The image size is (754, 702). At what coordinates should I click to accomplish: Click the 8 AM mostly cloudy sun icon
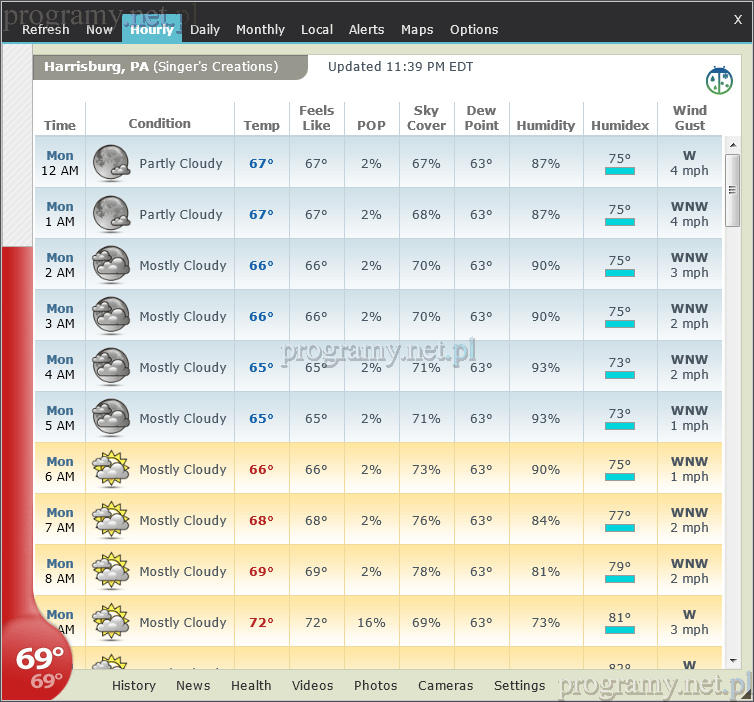[x=111, y=571]
